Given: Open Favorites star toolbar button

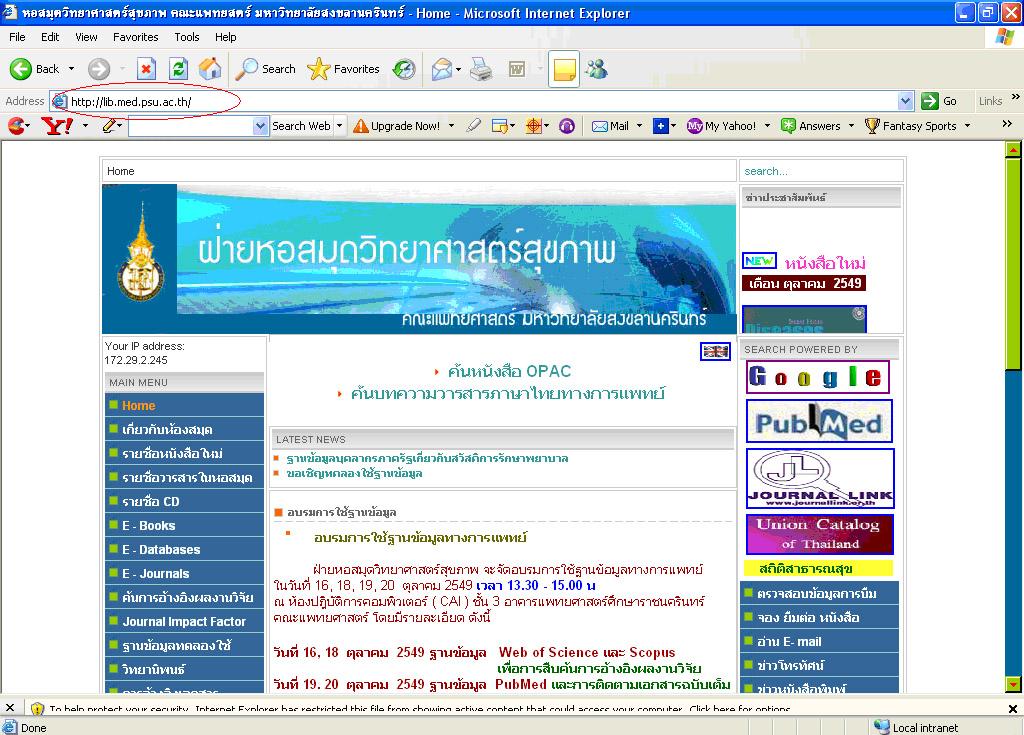Looking at the screenshot, I should 343,69.
